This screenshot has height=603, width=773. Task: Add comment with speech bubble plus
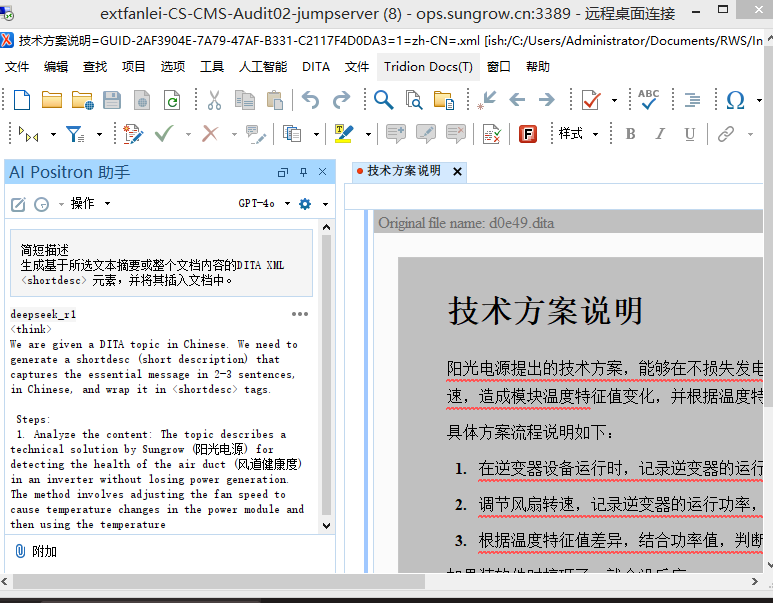point(395,134)
